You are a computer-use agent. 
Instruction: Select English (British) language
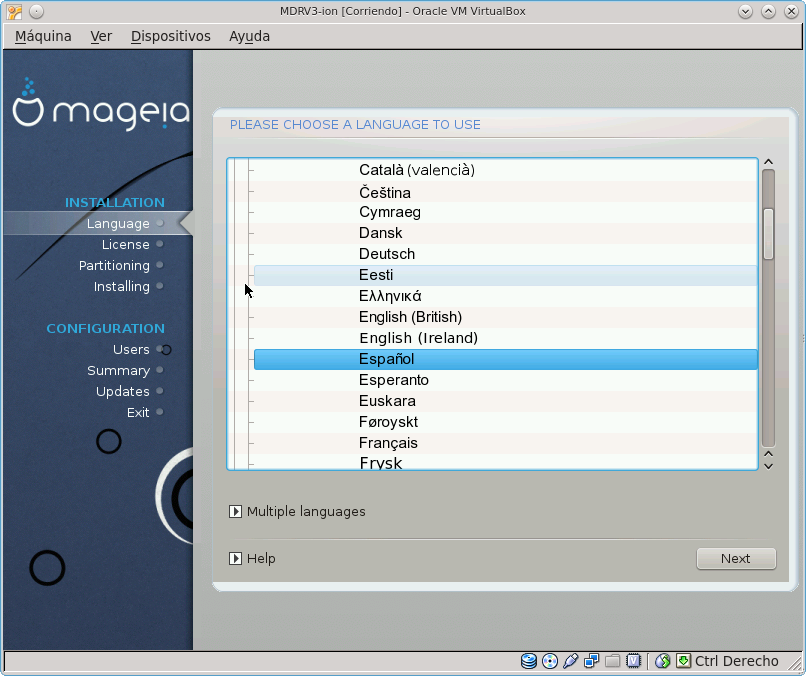pyautogui.click(x=410, y=317)
